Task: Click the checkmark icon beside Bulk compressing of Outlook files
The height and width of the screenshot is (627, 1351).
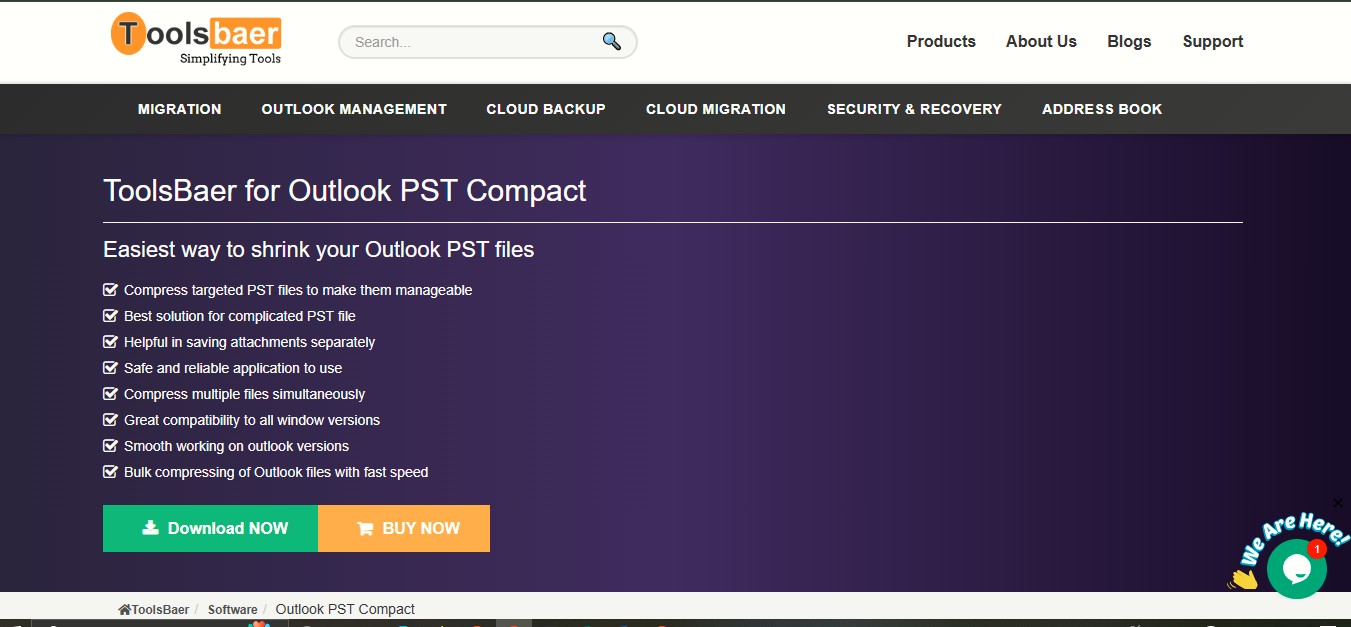Action: point(111,472)
